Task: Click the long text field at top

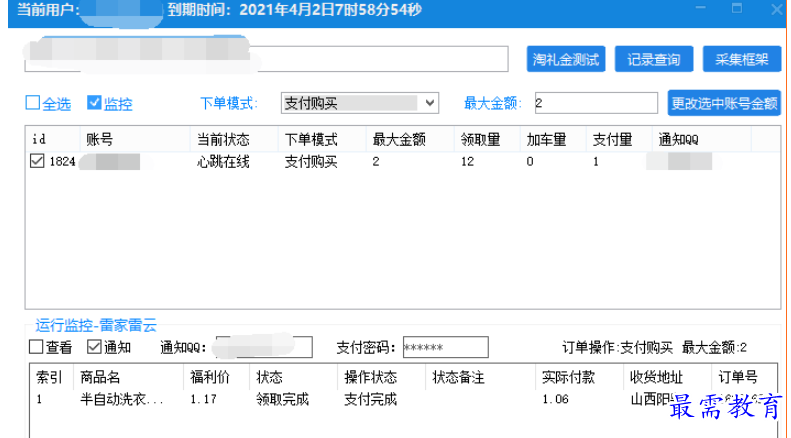Action: point(266,59)
